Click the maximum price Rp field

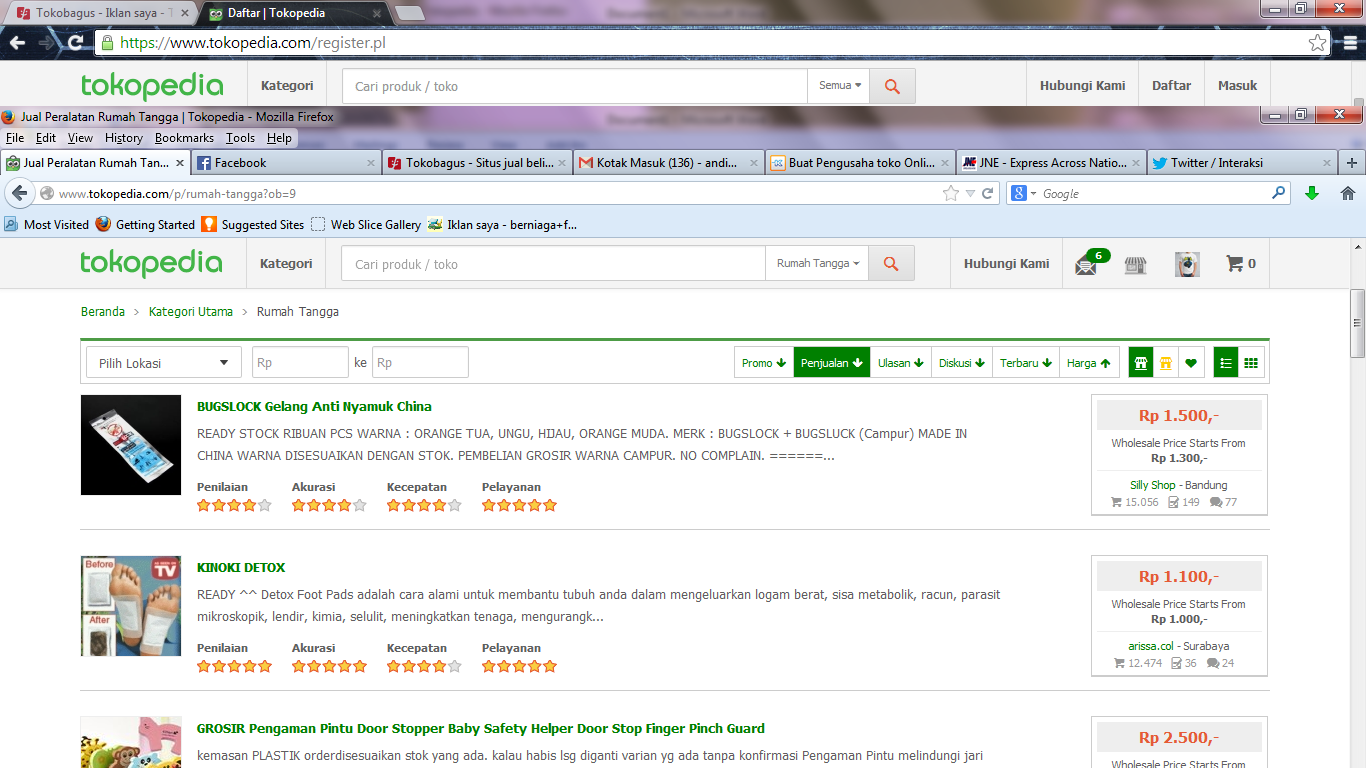click(420, 363)
